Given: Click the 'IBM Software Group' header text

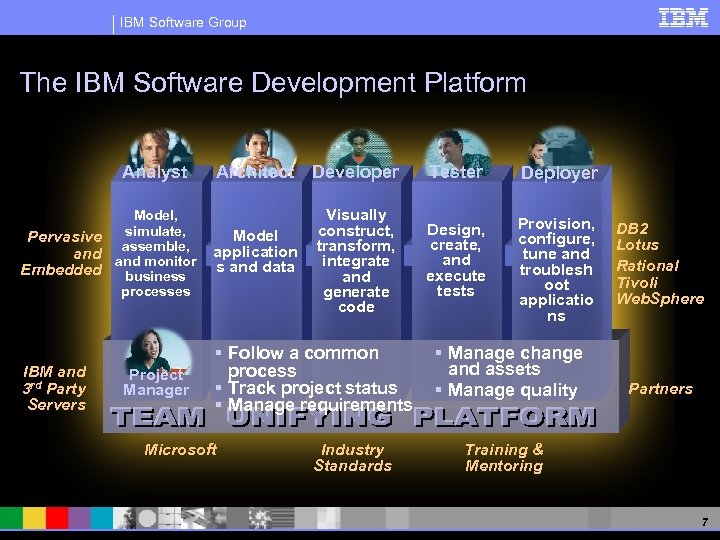Looking at the screenshot, I should 183,22.
